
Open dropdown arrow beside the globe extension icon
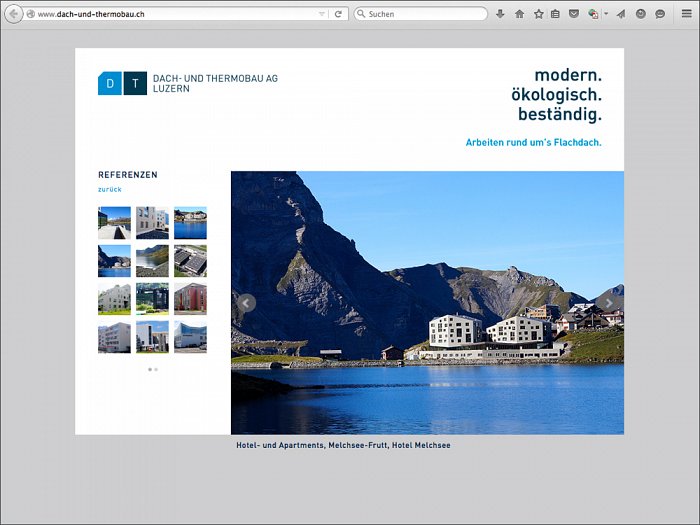click(606, 14)
